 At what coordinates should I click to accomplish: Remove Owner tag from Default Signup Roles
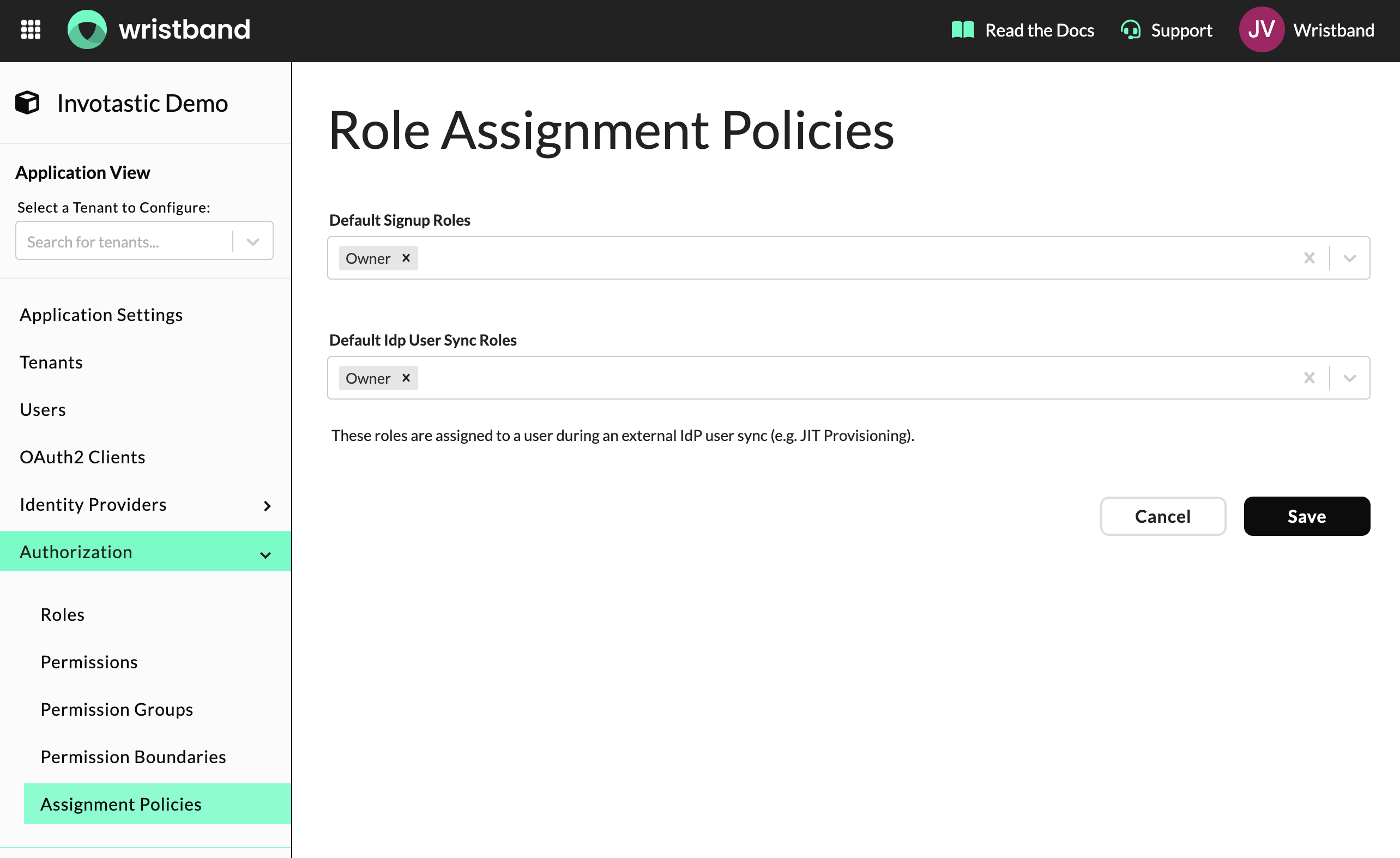point(406,258)
